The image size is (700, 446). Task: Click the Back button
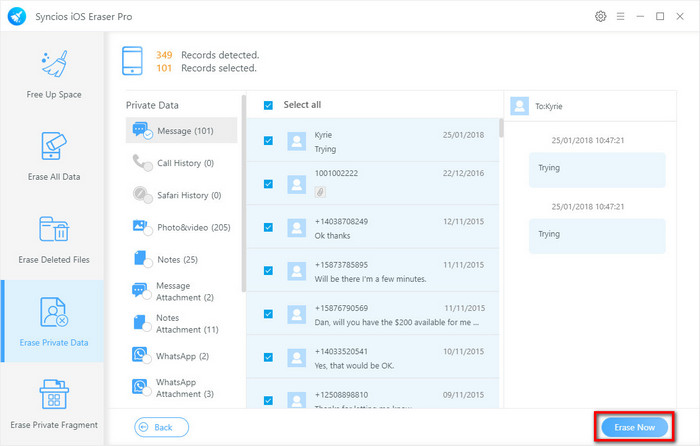(x=162, y=427)
